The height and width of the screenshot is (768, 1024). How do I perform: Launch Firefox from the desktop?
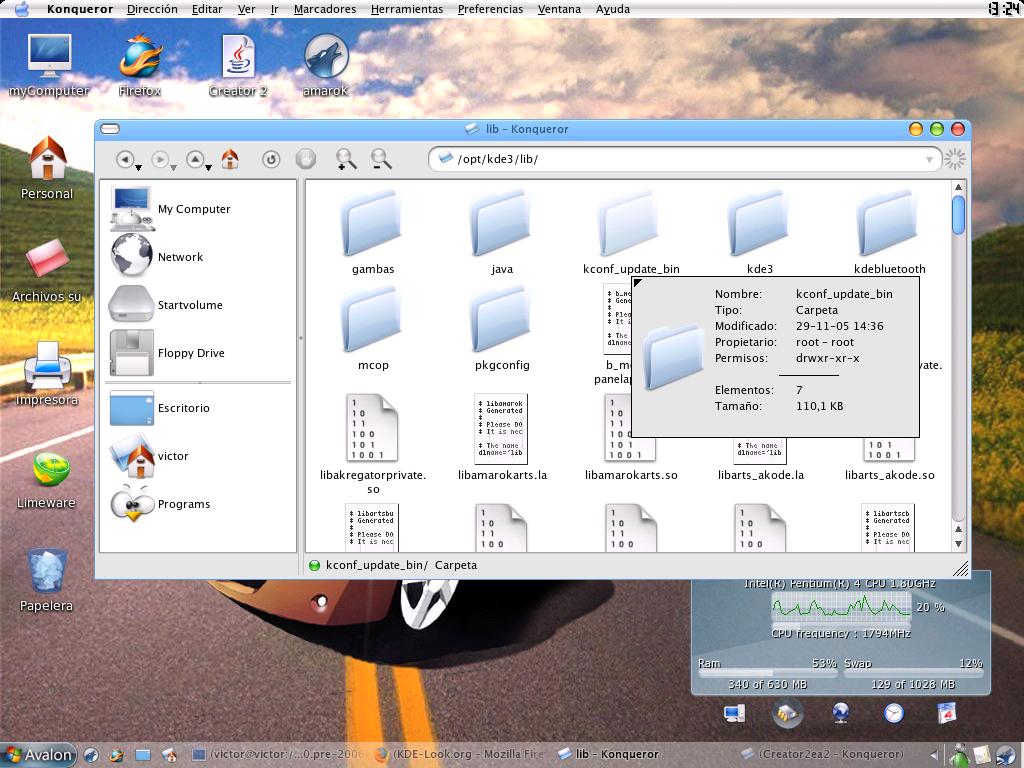[139, 65]
